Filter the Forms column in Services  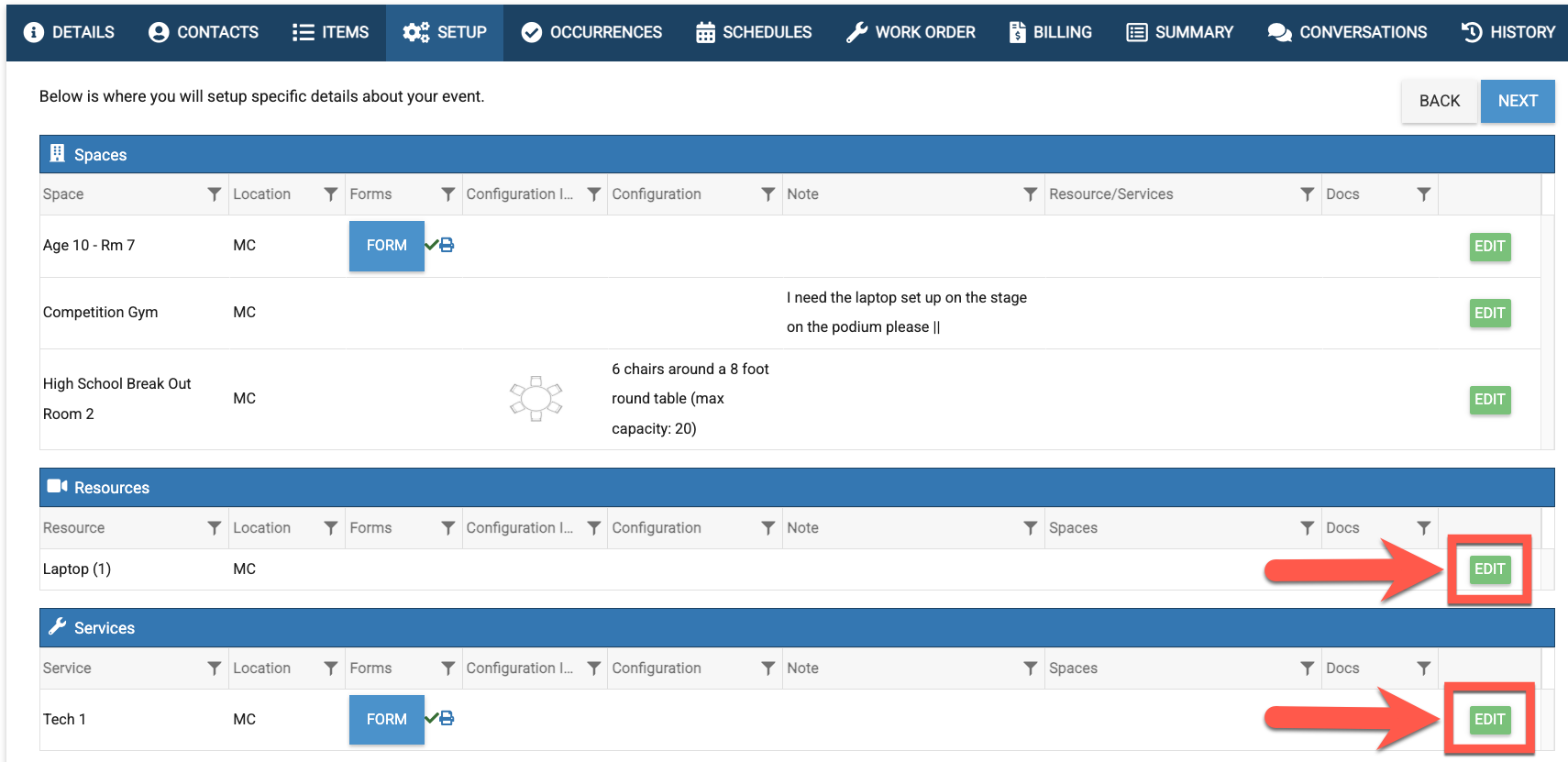coord(448,668)
